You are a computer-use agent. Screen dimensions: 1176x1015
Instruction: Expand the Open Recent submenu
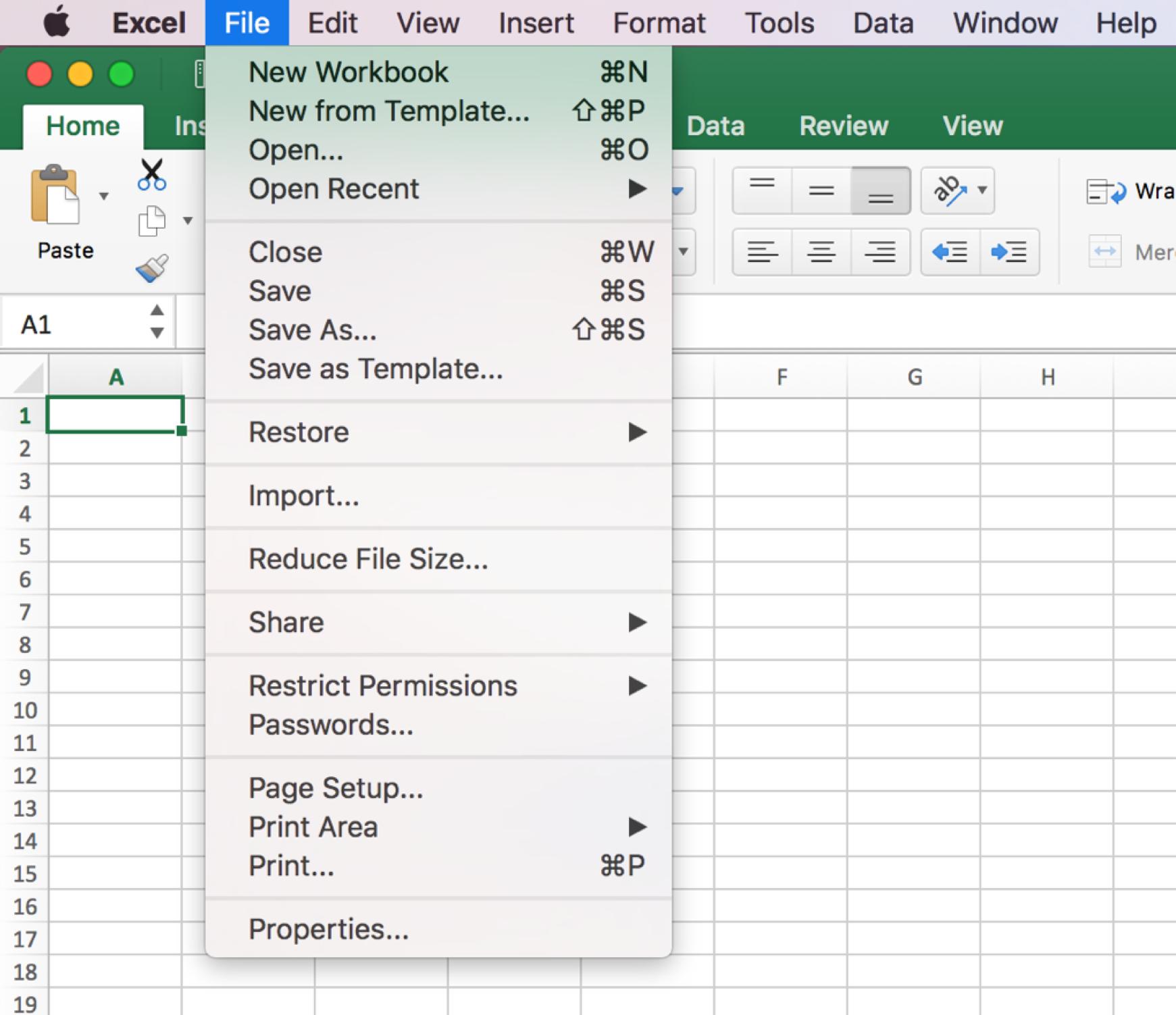438,188
